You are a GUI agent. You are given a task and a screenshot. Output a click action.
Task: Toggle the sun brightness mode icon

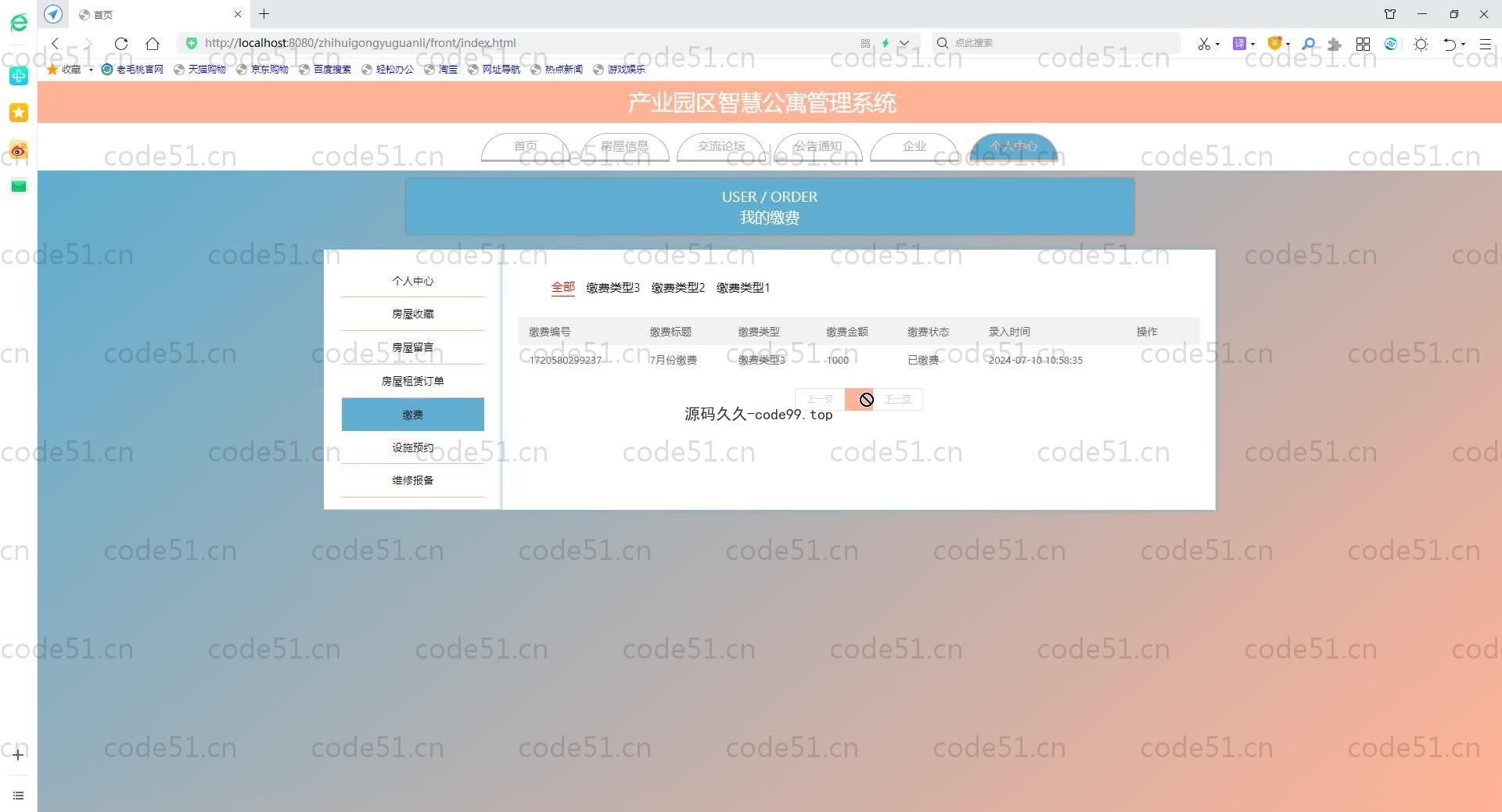1421,44
